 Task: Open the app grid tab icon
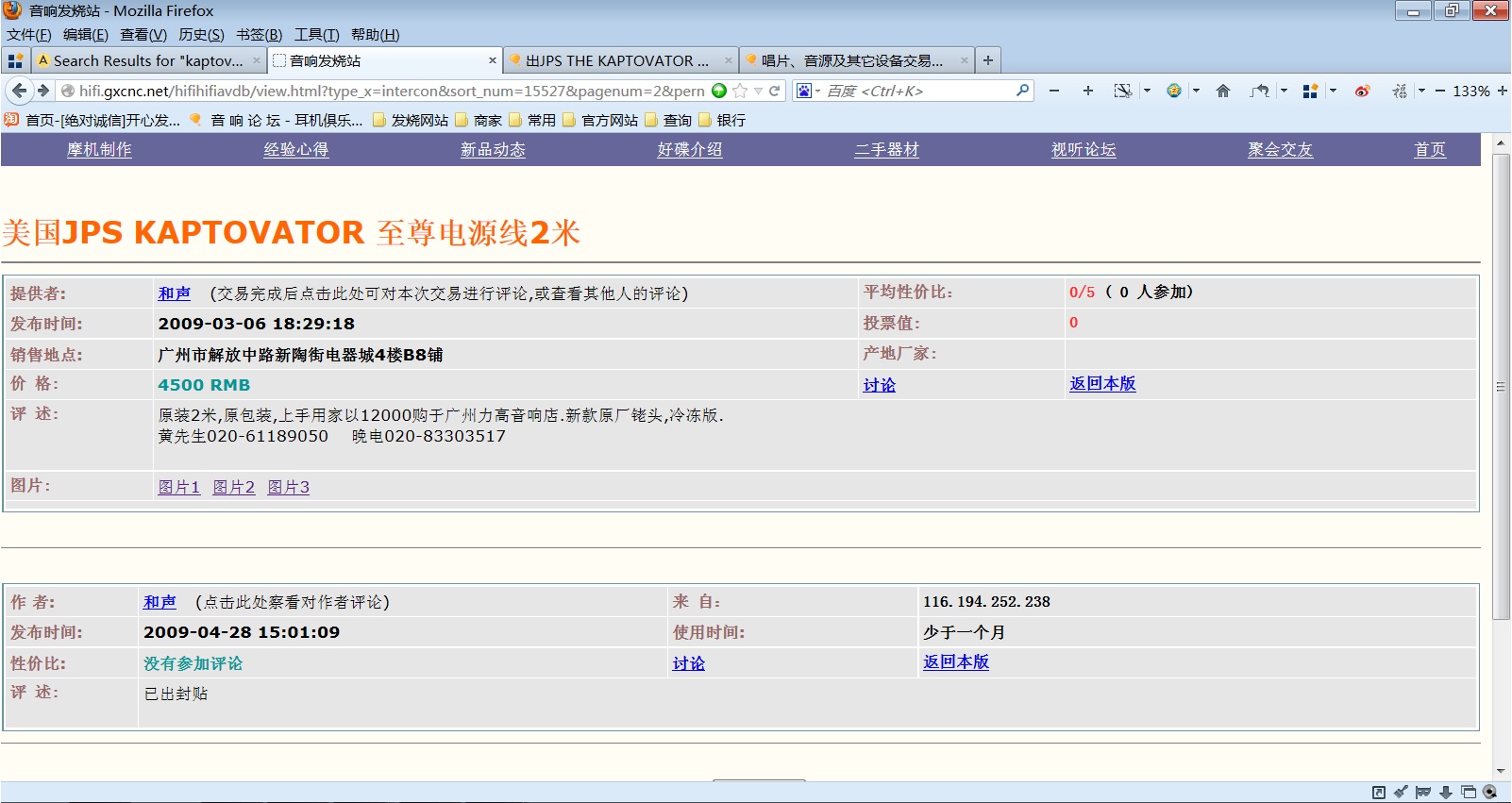point(15,60)
